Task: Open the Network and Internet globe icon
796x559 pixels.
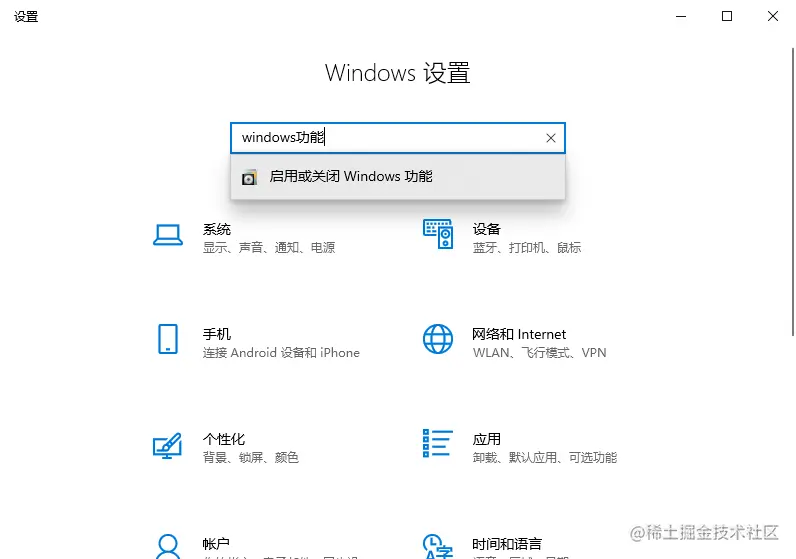Action: coord(438,339)
